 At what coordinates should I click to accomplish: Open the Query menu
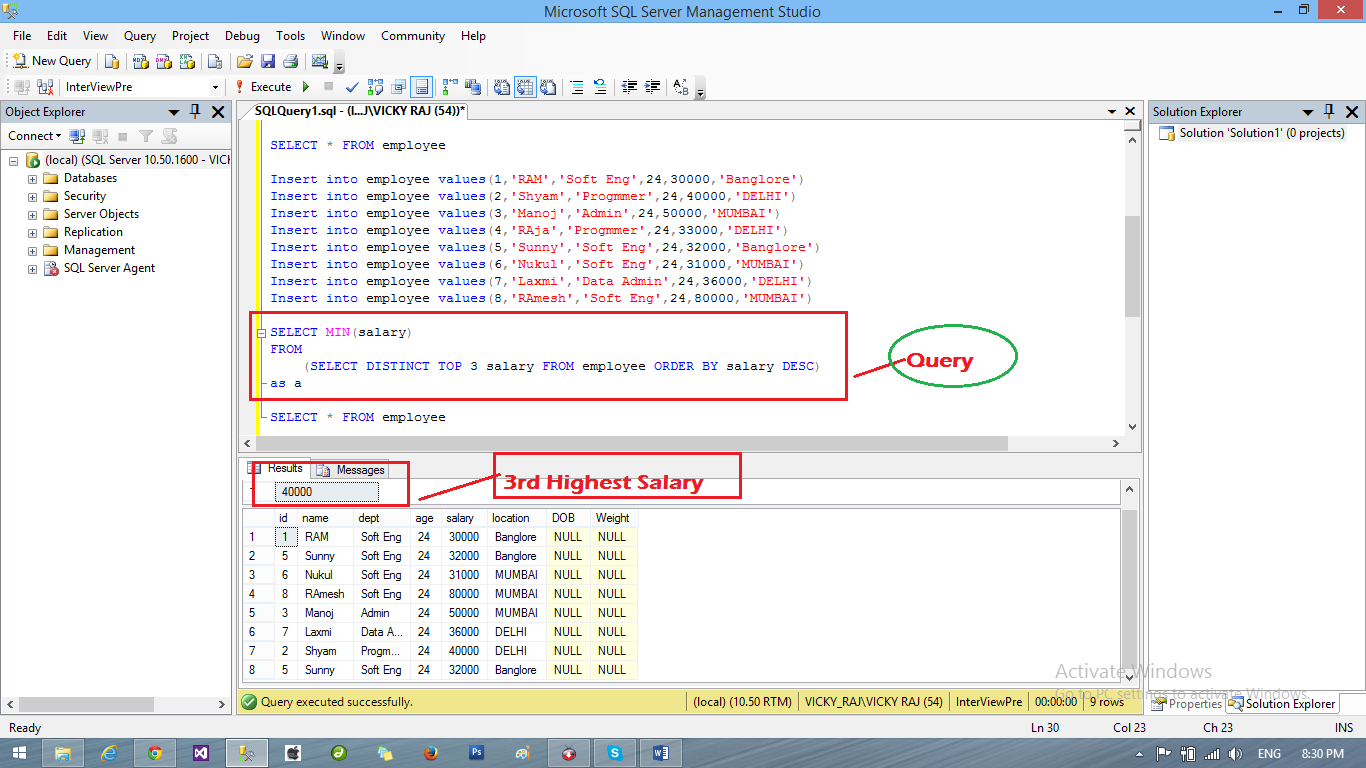[x=139, y=35]
